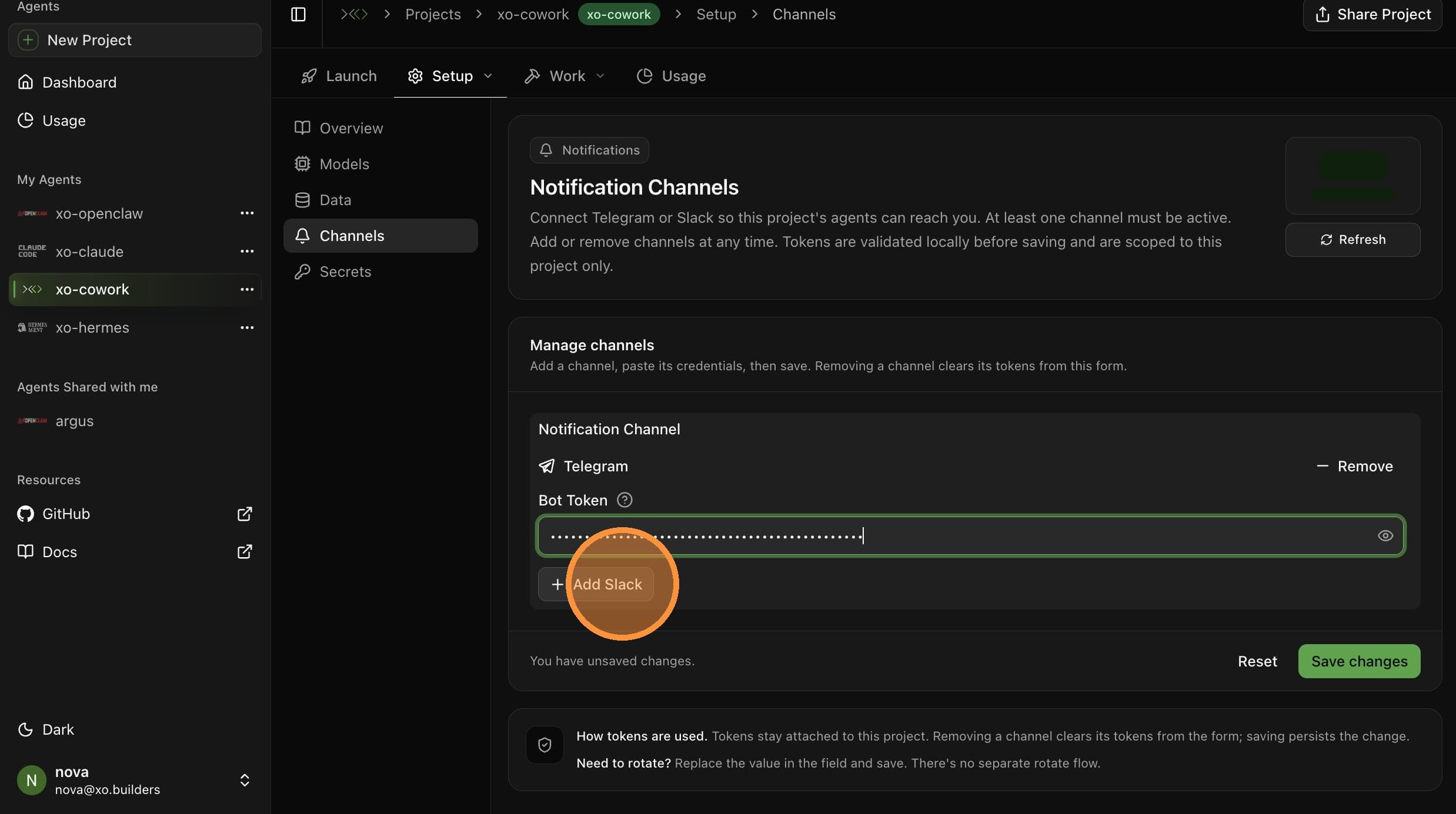Open GitHub external link arrow icon
The height and width of the screenshot is (814, 1456).
245,514
